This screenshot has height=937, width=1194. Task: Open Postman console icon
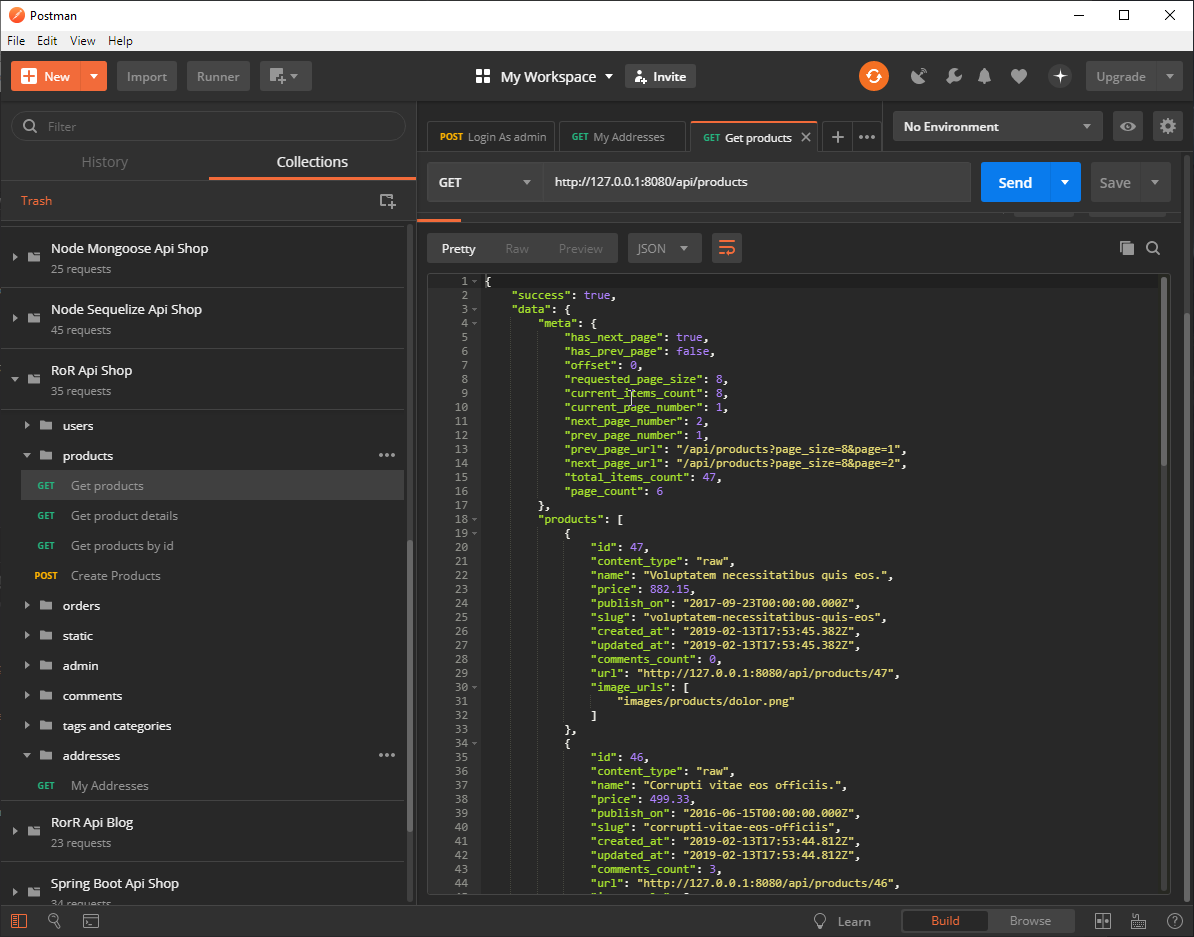[91, 921]
